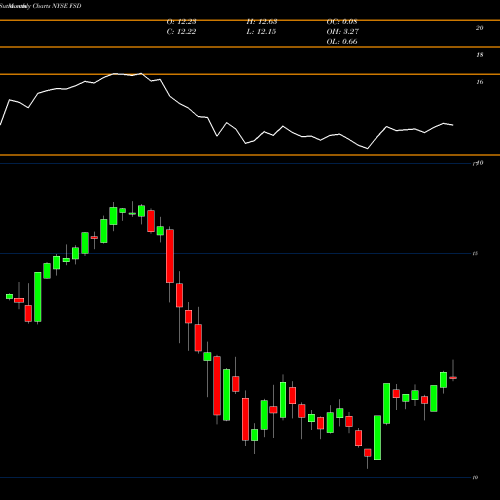Click the 'OC: 0.08' reading

pyautogui.click(x=342, y=22)
